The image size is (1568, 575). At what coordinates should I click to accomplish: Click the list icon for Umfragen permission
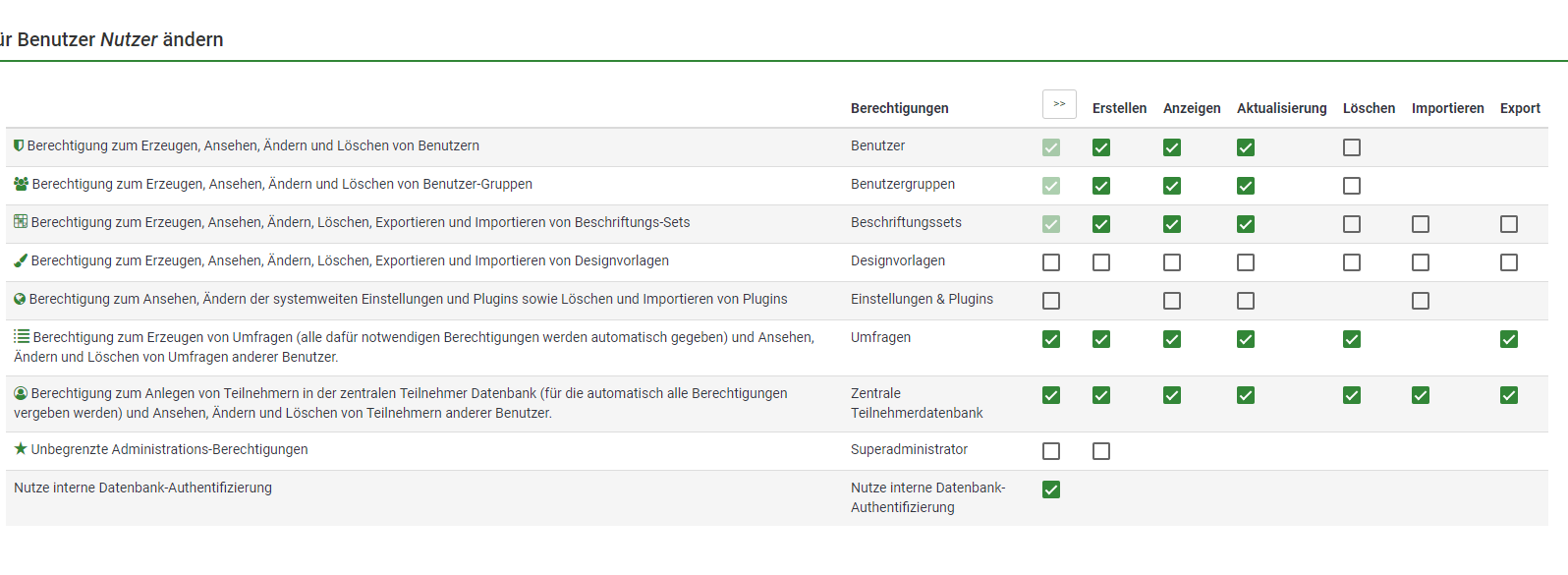pyautogui.click(x=22, y=337)
